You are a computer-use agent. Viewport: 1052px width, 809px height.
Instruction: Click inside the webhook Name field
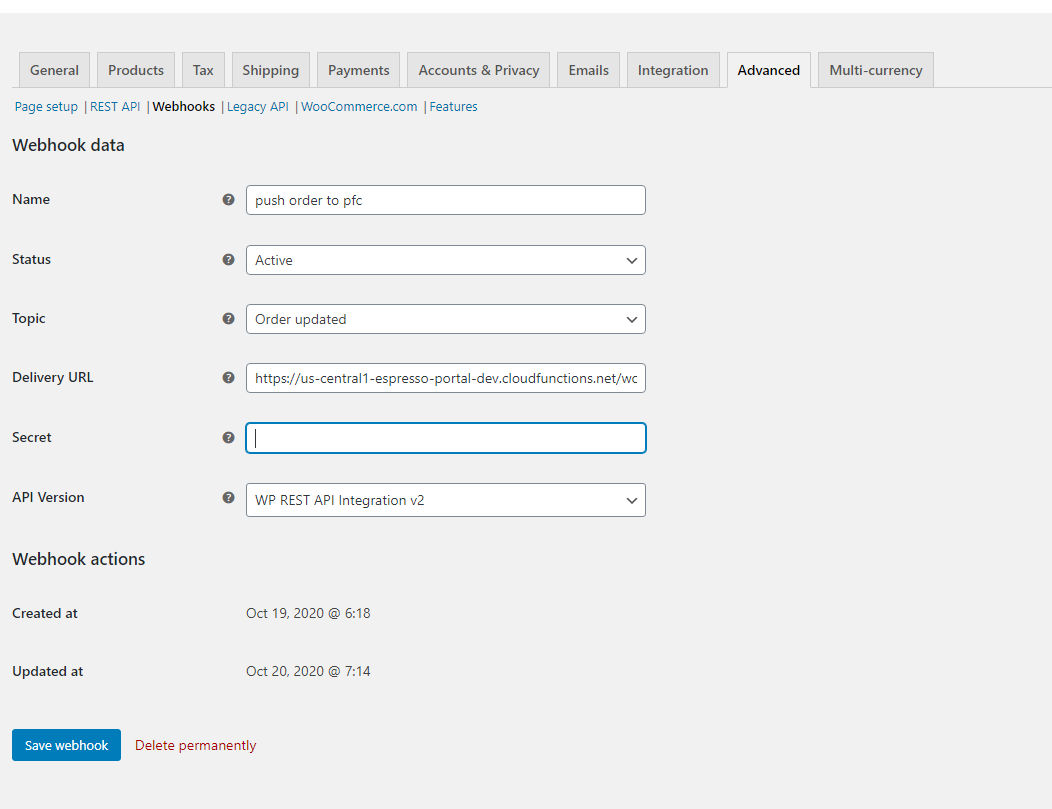point(445,199)
